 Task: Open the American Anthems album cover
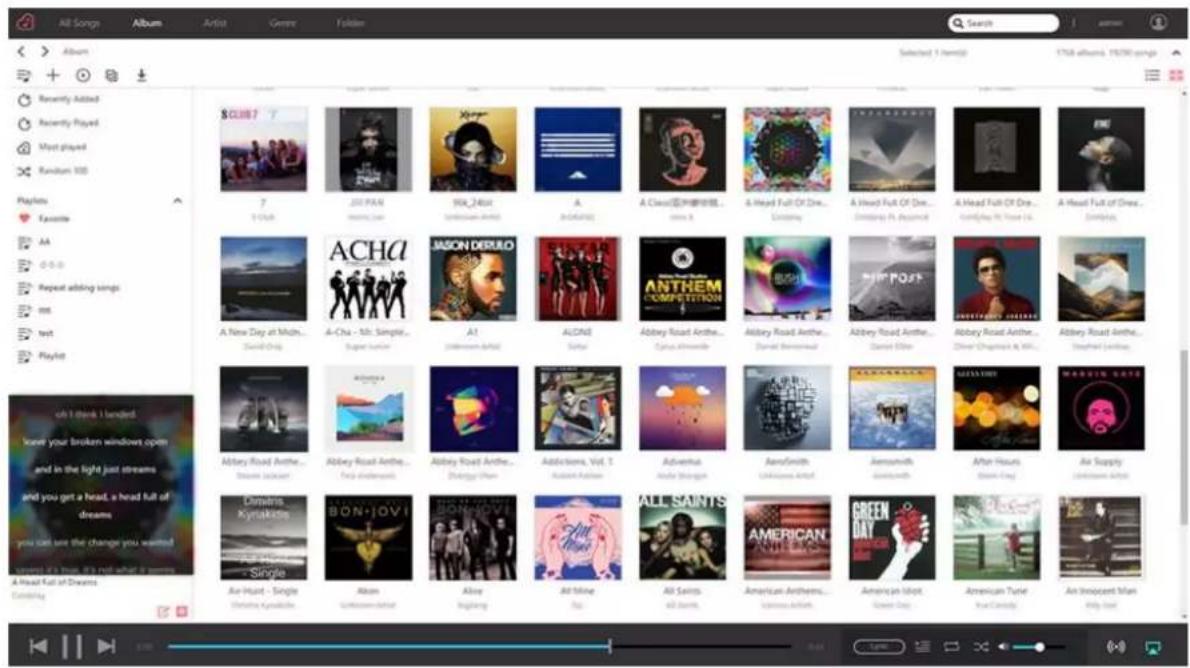[787, 537]
